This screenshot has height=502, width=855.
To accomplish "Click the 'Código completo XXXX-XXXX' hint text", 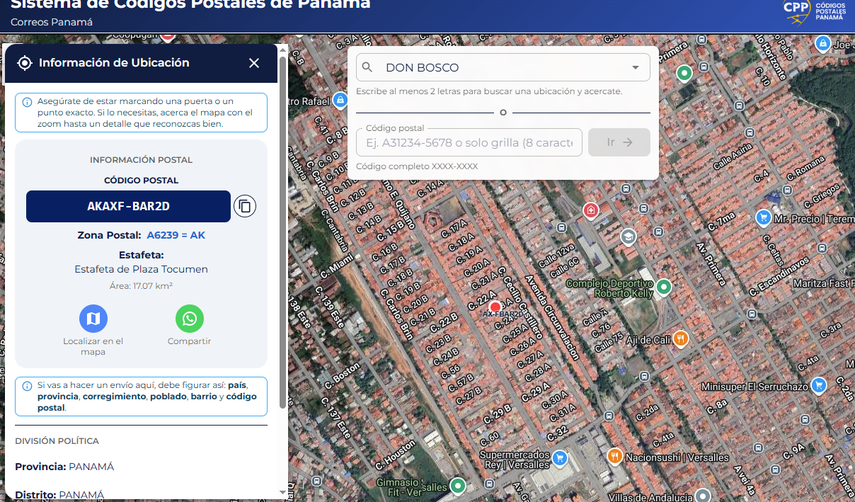I will (x=417, y=166).
